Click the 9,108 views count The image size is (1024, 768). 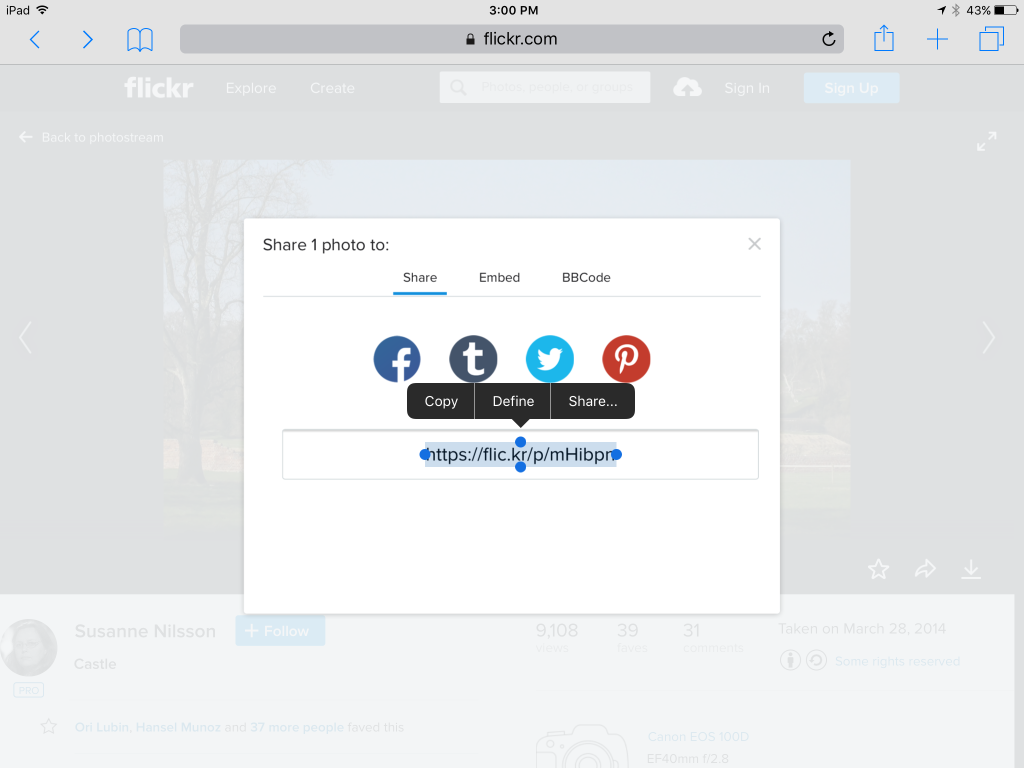(556, 636)
